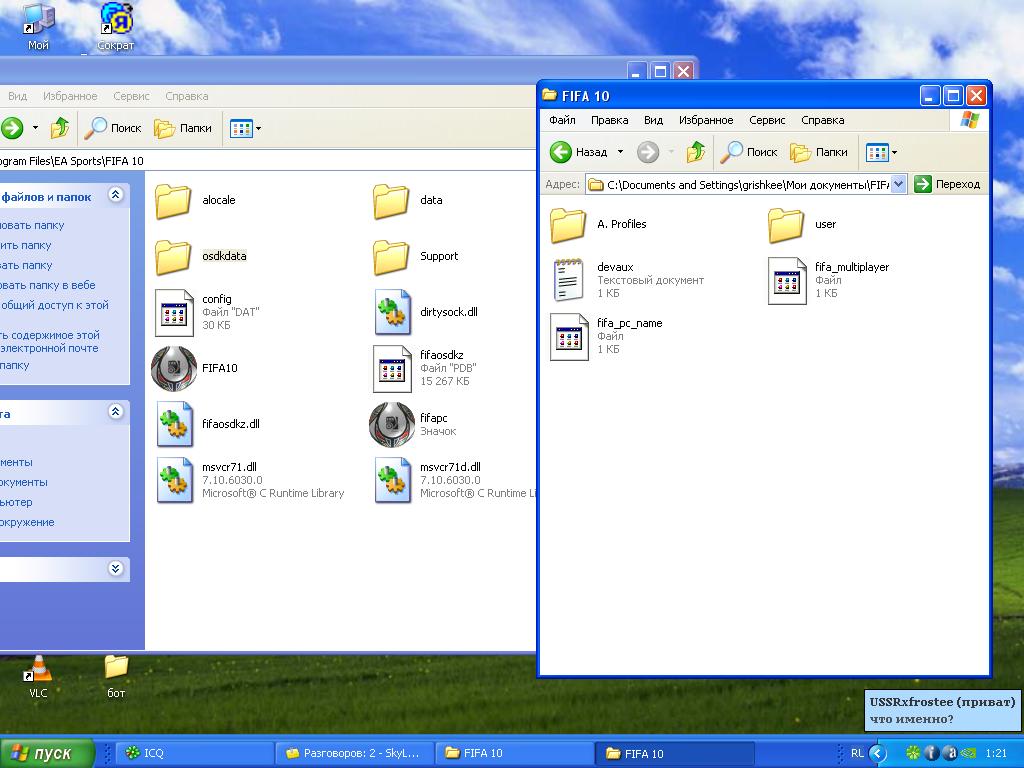Open Справка menu in back window
This screenshot has width=1024, height=768.
(187, 96)
